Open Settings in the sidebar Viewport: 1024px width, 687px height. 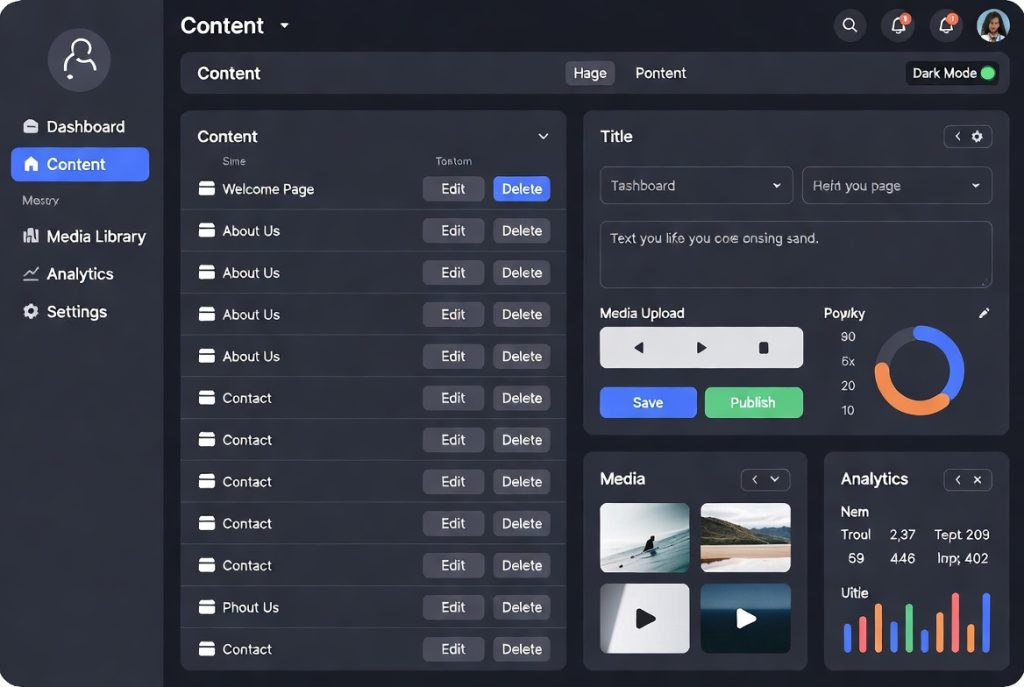point(65,312)
